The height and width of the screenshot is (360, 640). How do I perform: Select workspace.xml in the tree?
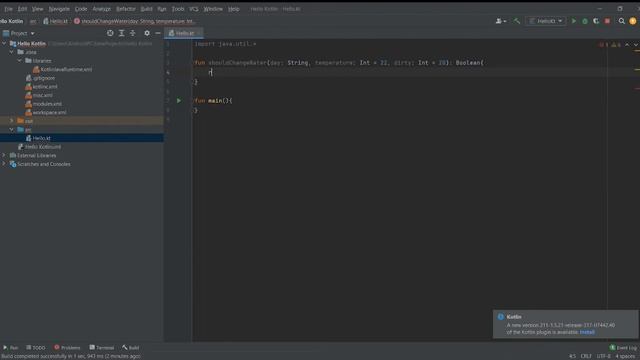pyautogui.click(x=45, y=112)
